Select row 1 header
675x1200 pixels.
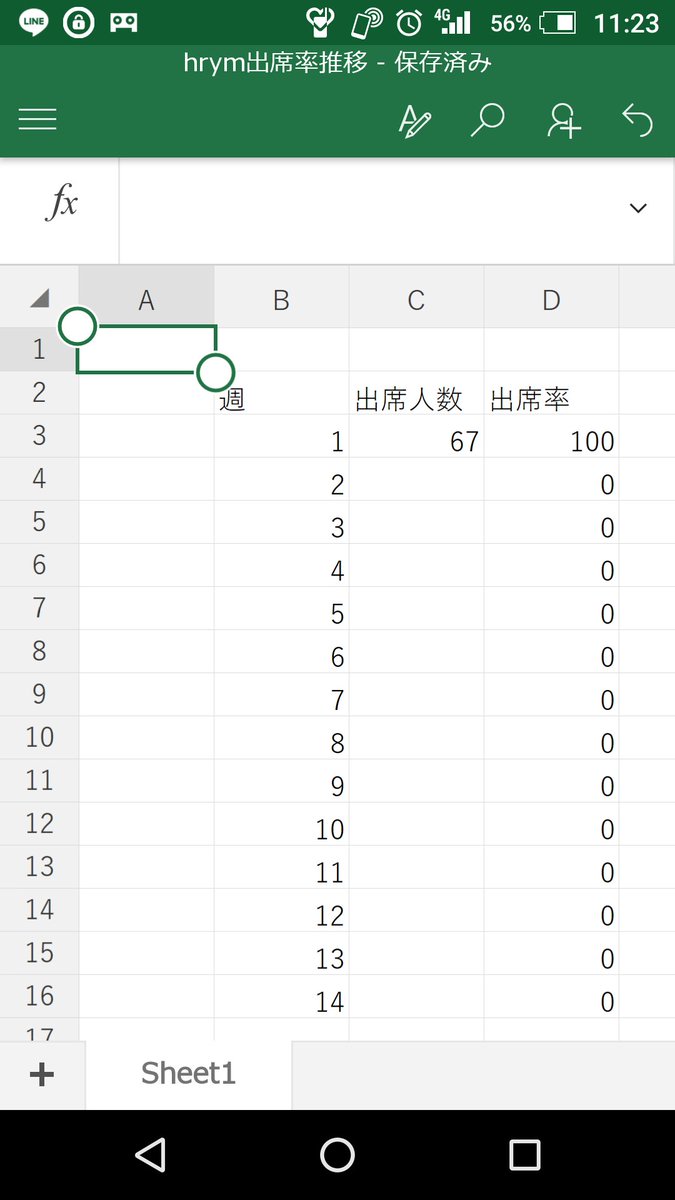pyautogui.click(x=39, y=349)
